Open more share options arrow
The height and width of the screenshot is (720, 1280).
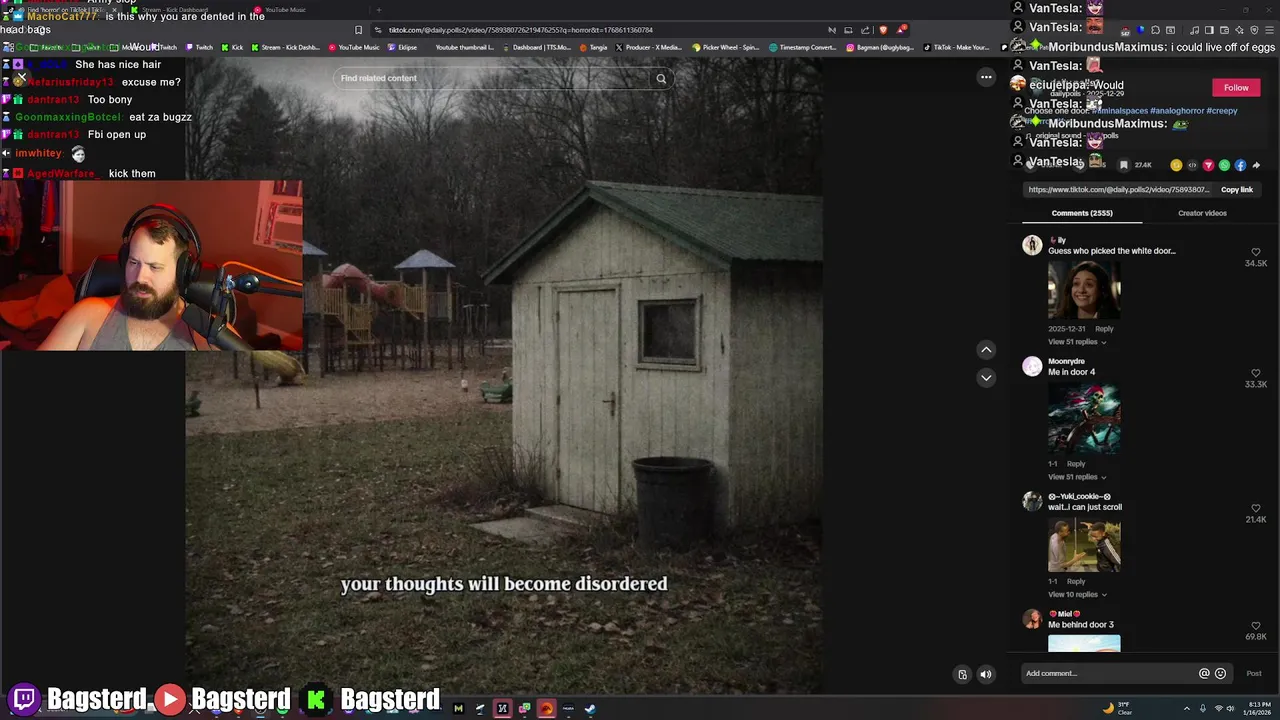1256,165
